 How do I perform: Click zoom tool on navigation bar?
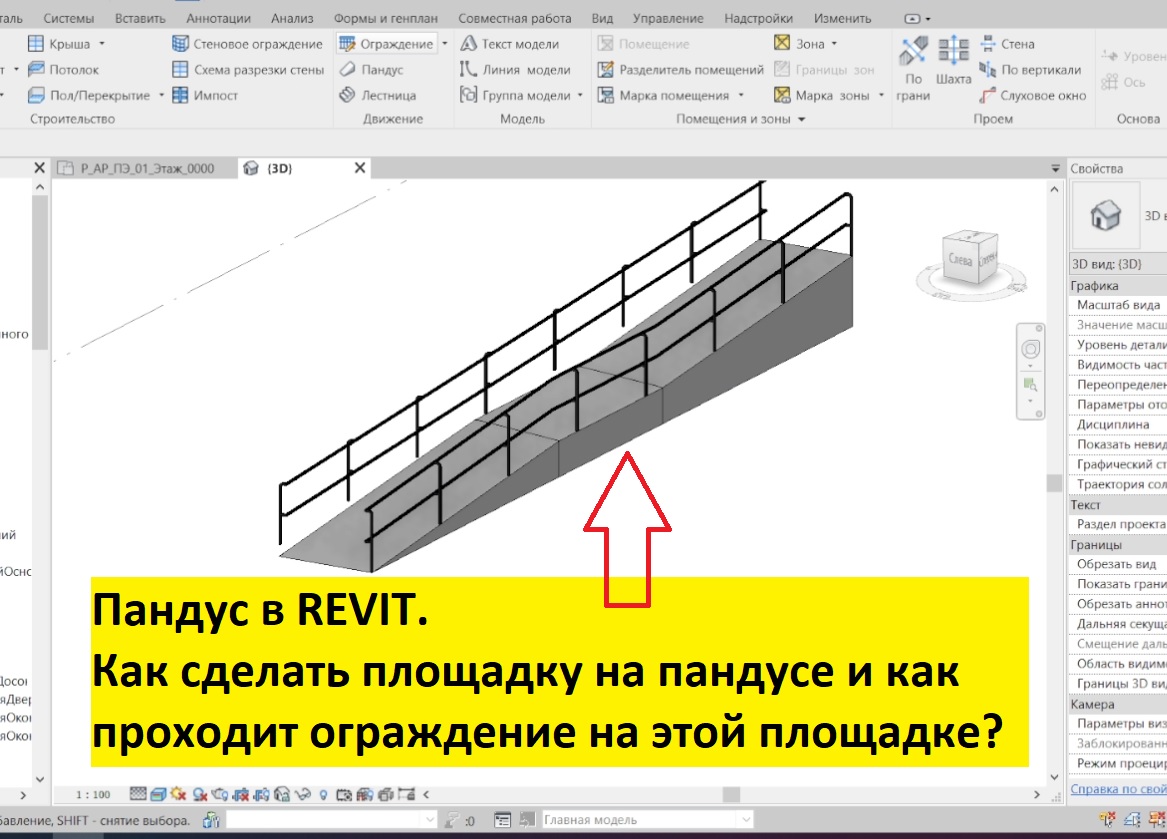[1031, 385]
